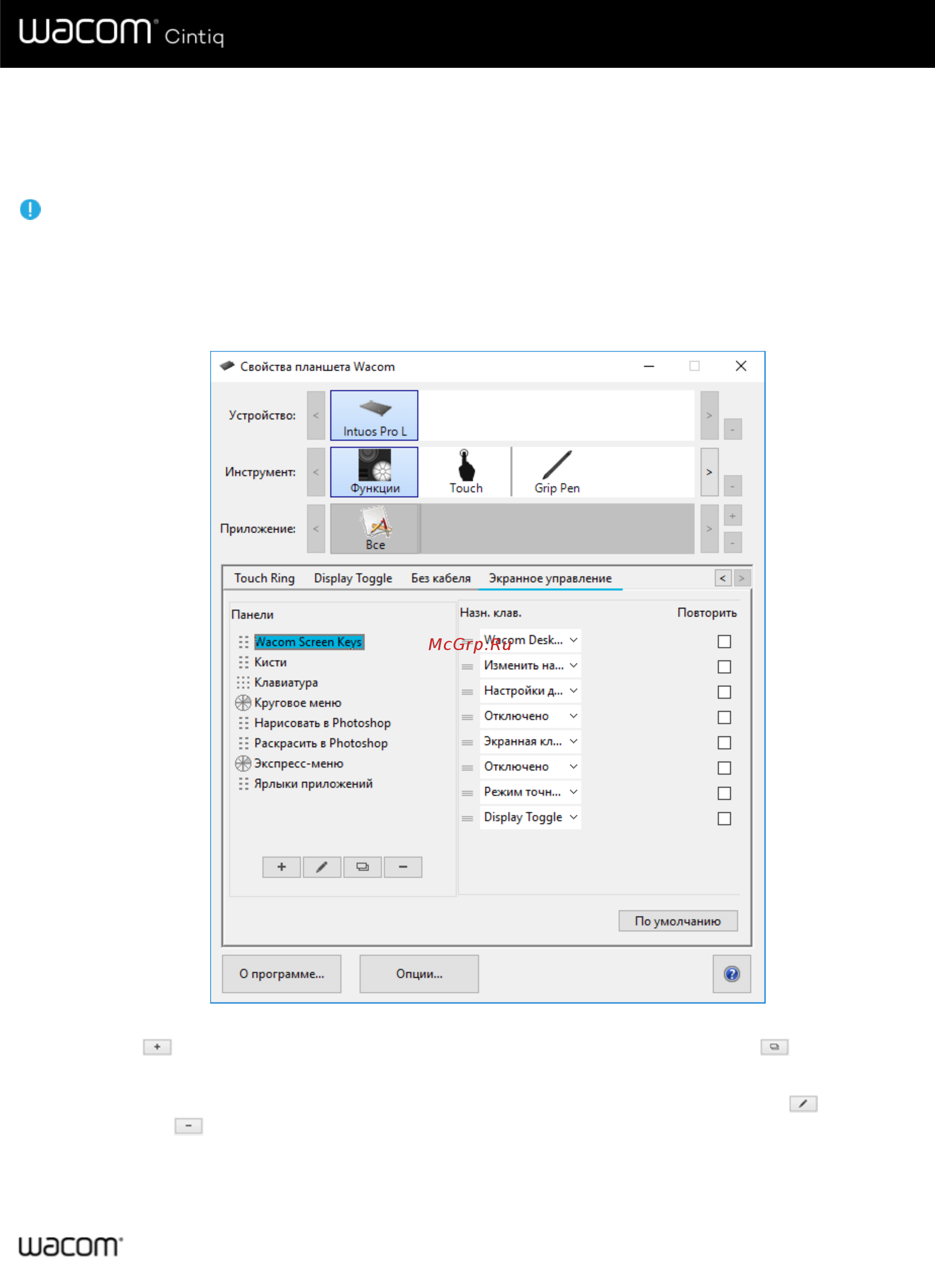Open the Wacom Desk... key dropdown
Screen dimensions: 935x1288
(530, 640)
